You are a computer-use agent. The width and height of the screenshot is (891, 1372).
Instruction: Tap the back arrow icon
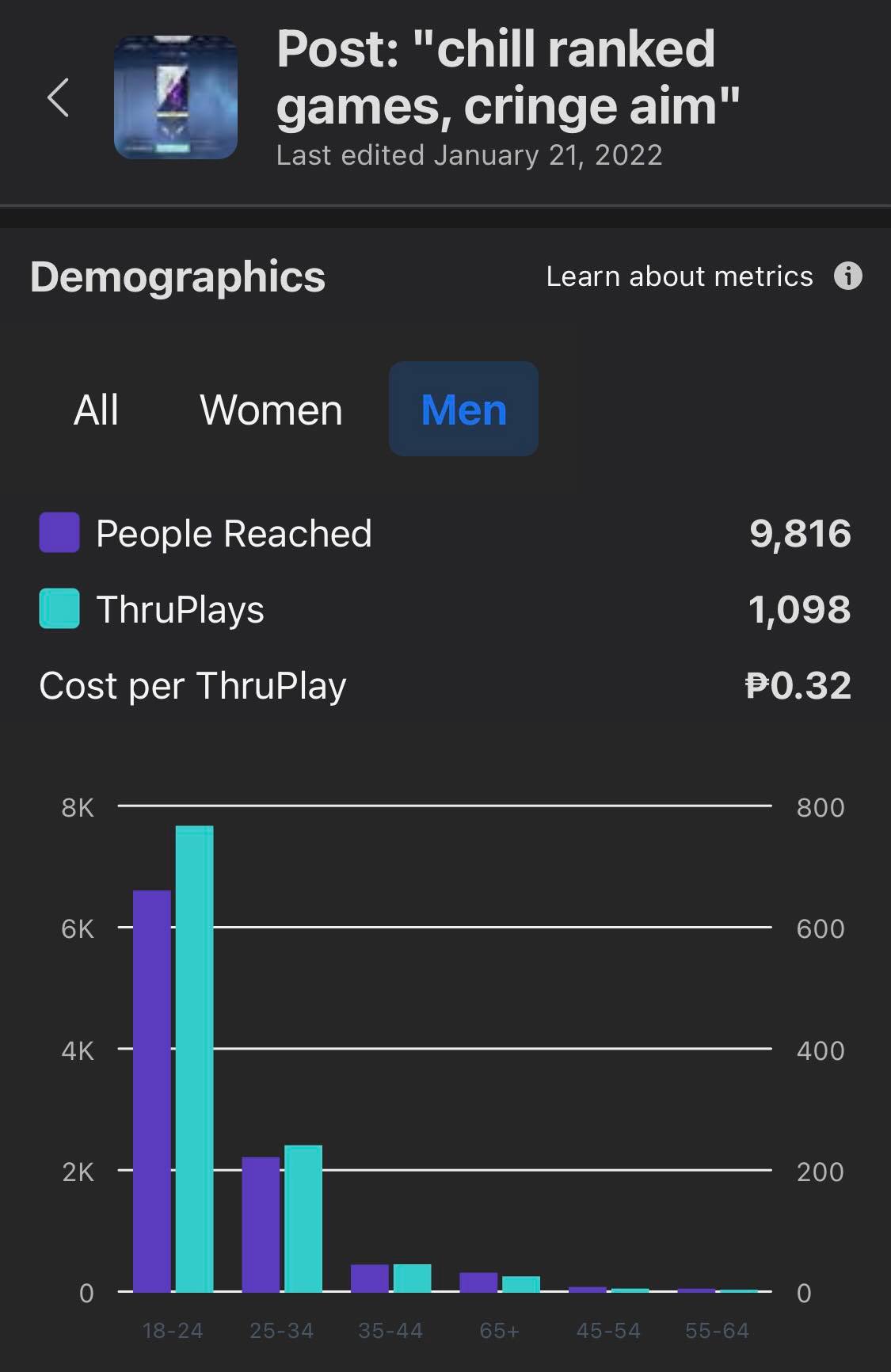[59, 97]
